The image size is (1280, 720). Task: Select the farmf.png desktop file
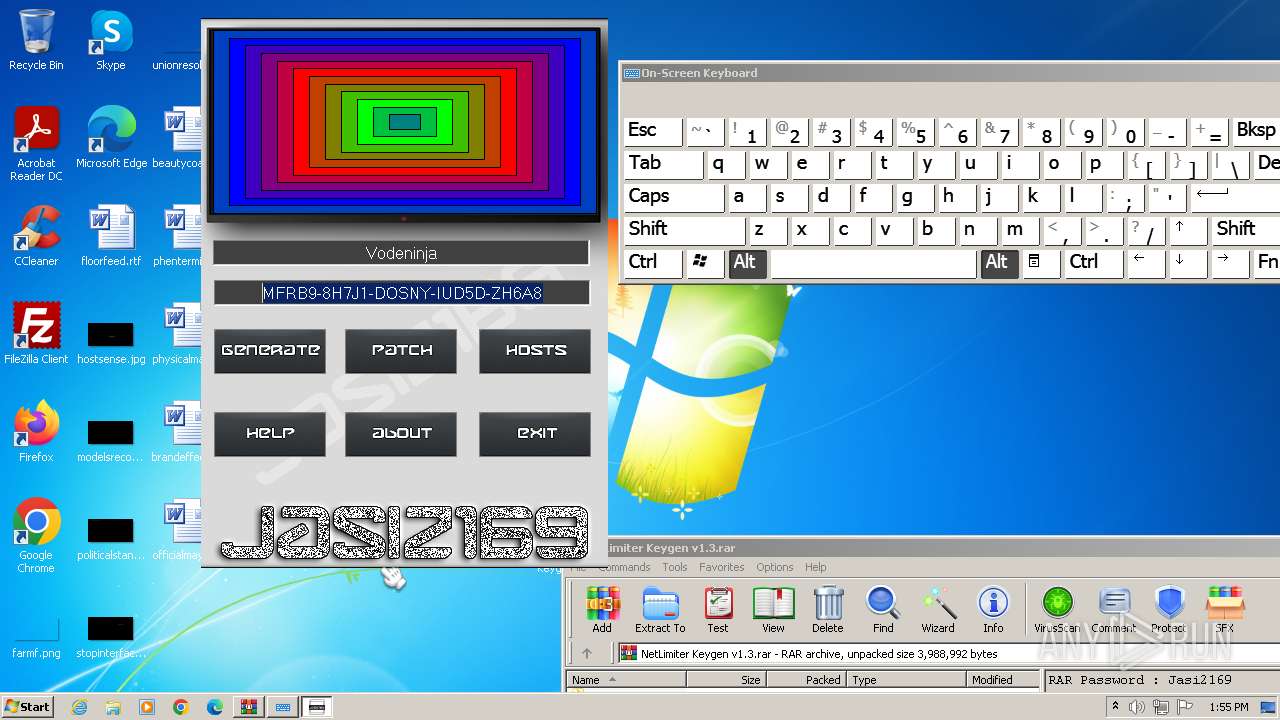(36, 638)
